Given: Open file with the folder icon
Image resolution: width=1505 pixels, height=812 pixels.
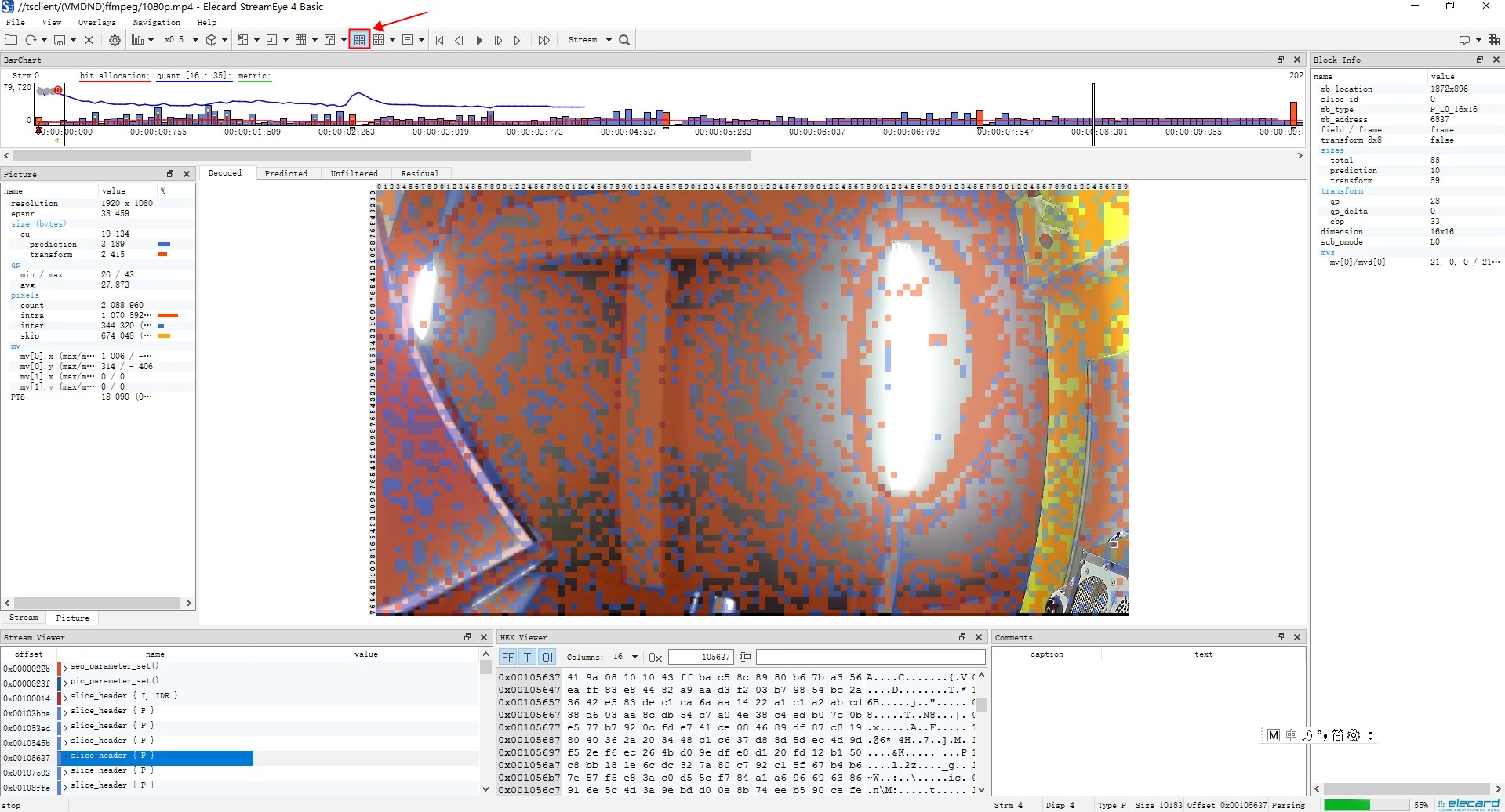Looking at the screenshot, I should point(11,40).
